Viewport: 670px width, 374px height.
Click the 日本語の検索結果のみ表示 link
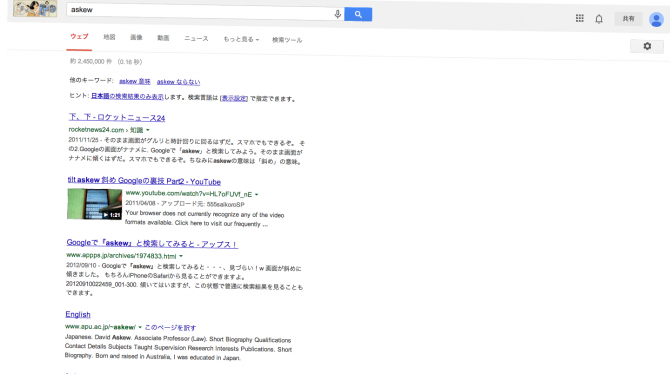(x=127, y=97)
